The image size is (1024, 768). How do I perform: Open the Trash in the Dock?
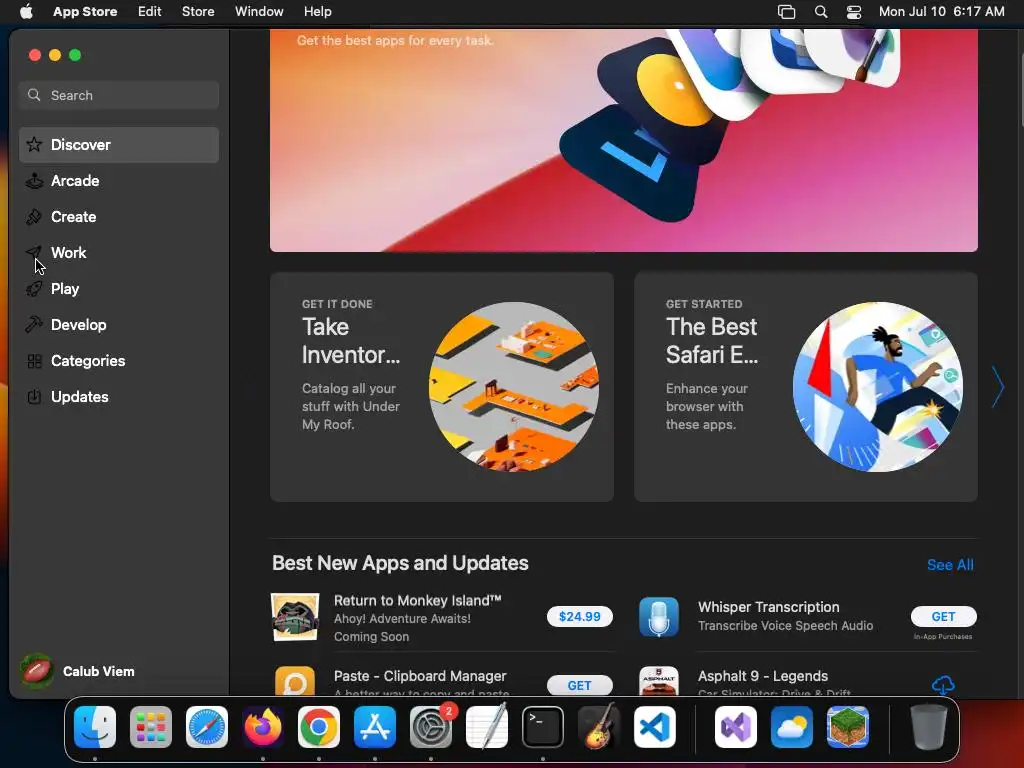click(929, 727)
